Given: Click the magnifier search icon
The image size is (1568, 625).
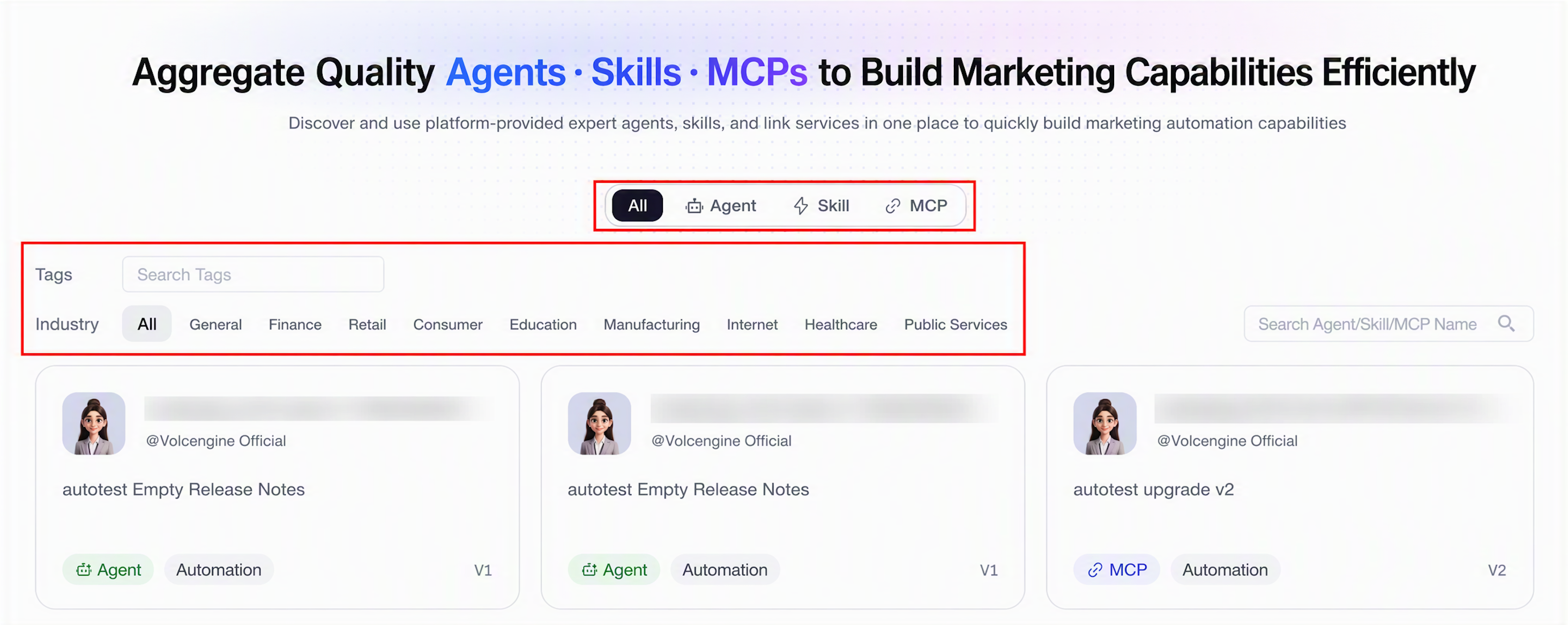Looking at the screenshot, I should pos(1506,323).
